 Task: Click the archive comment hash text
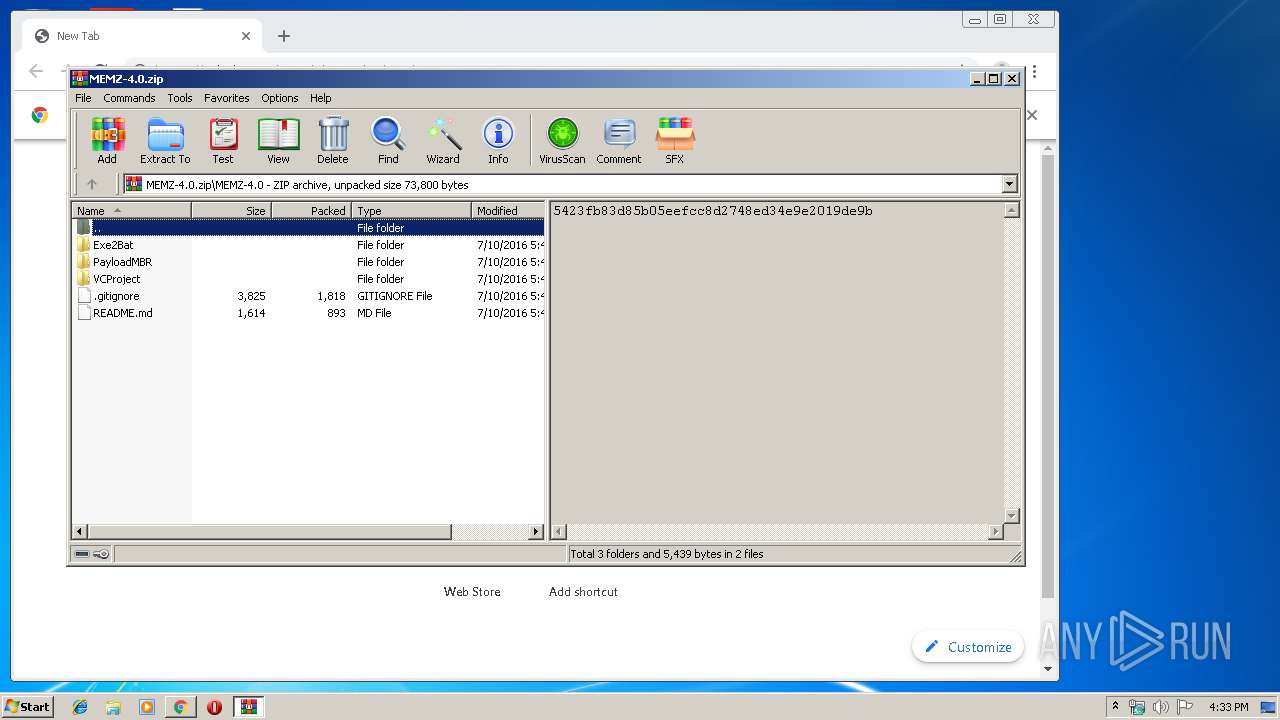713,211
